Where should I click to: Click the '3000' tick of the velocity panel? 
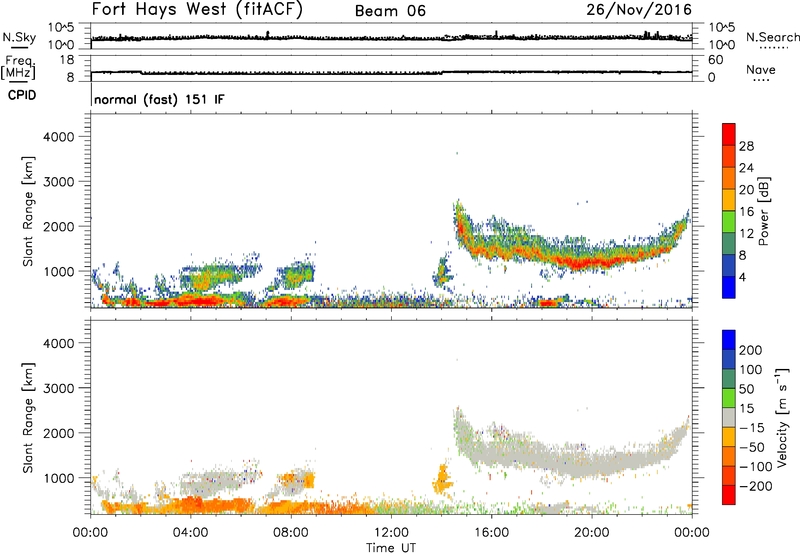click(x=59, y=388)
